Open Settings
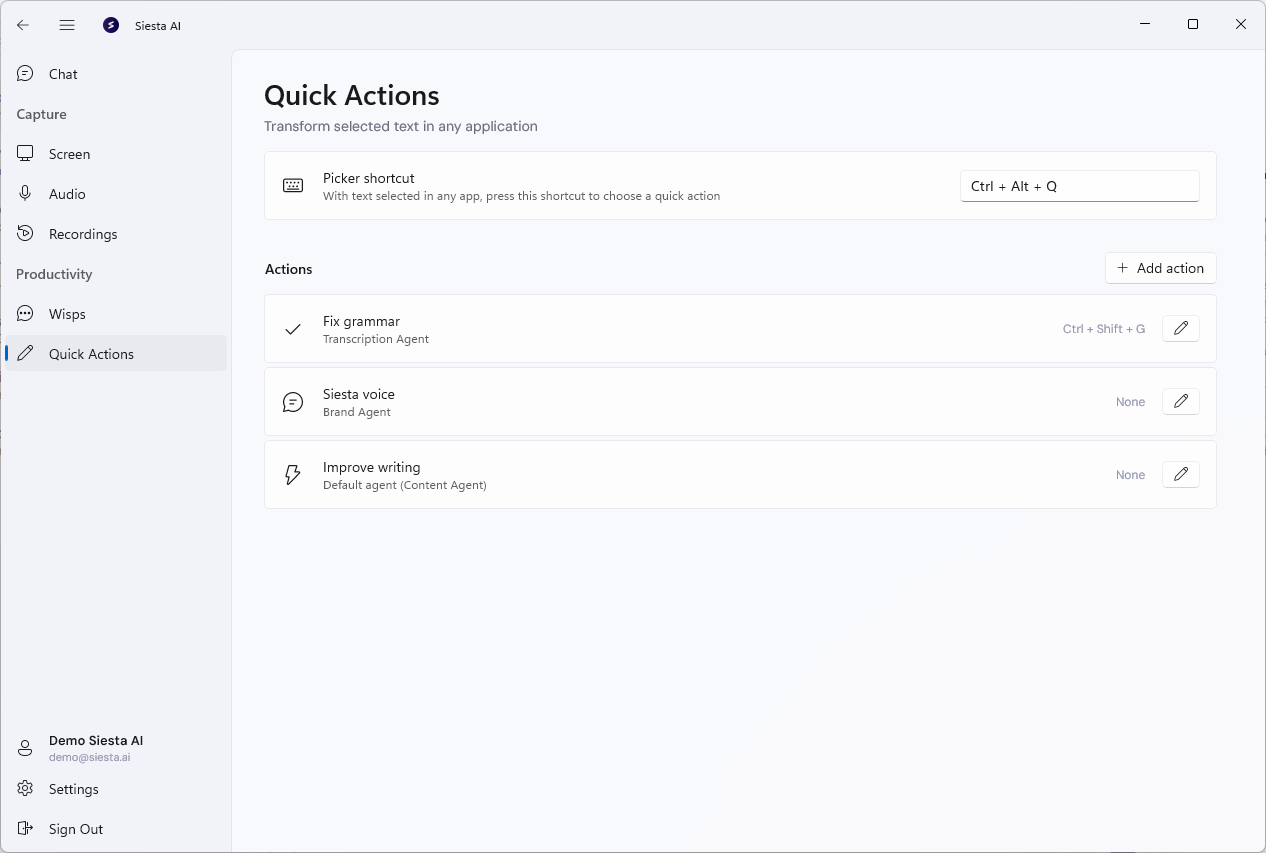 [x=116, y=789]
